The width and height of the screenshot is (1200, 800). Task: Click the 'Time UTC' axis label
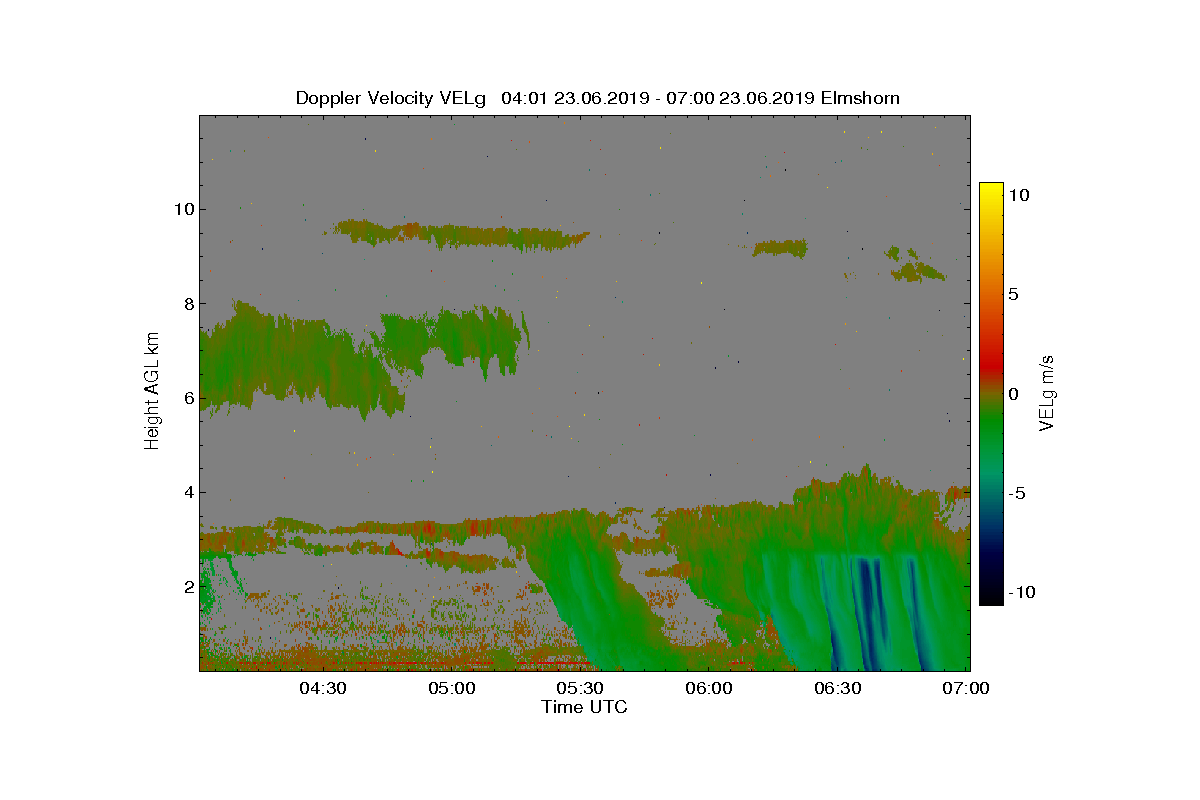click(x=585, y=708)
